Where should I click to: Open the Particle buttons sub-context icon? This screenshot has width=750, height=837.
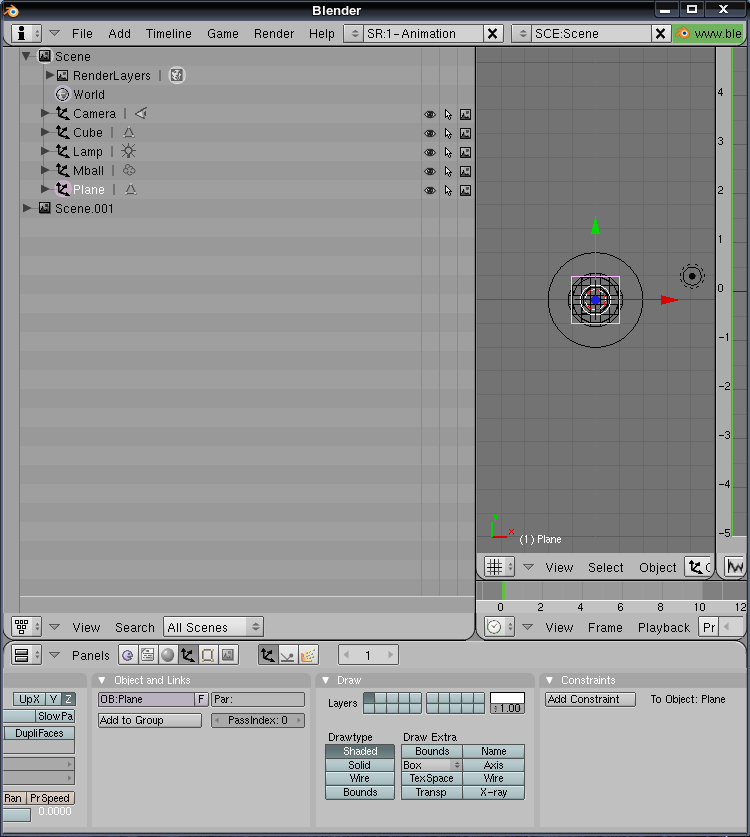click(x=308, y=655)
